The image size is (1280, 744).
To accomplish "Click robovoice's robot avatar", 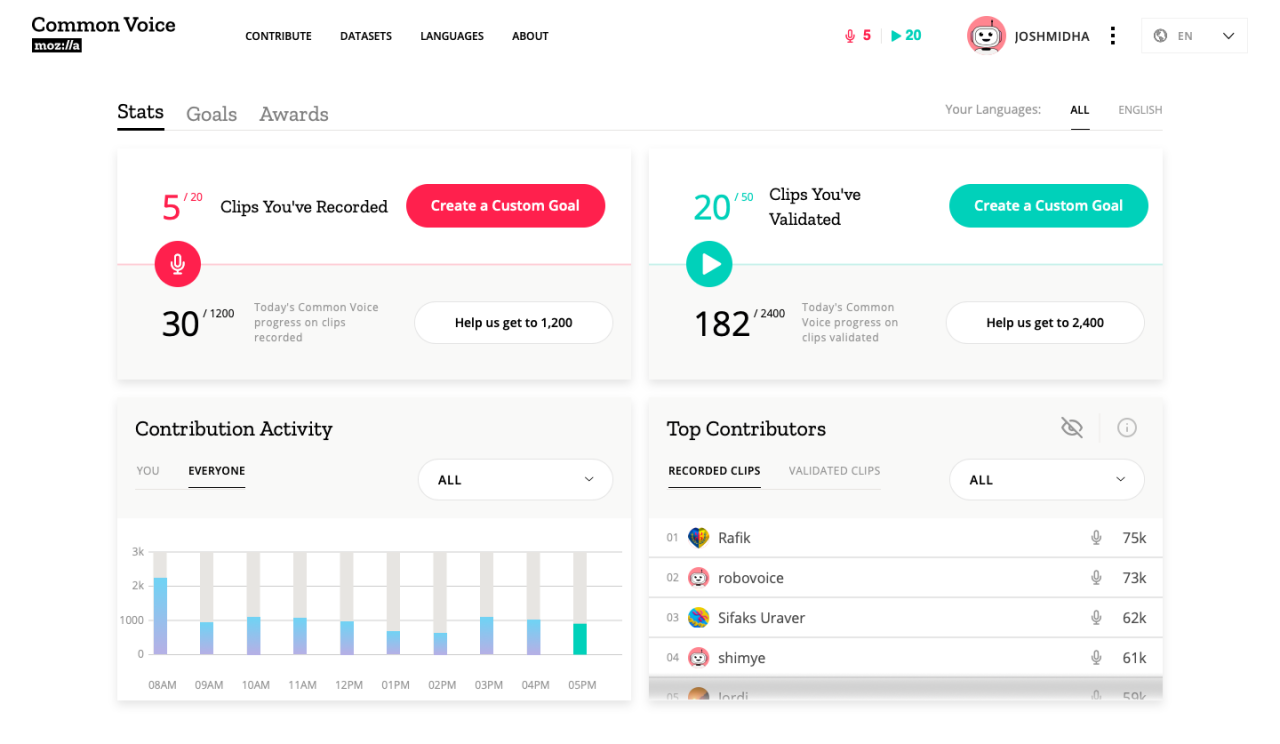I will [x=699, y=578].
